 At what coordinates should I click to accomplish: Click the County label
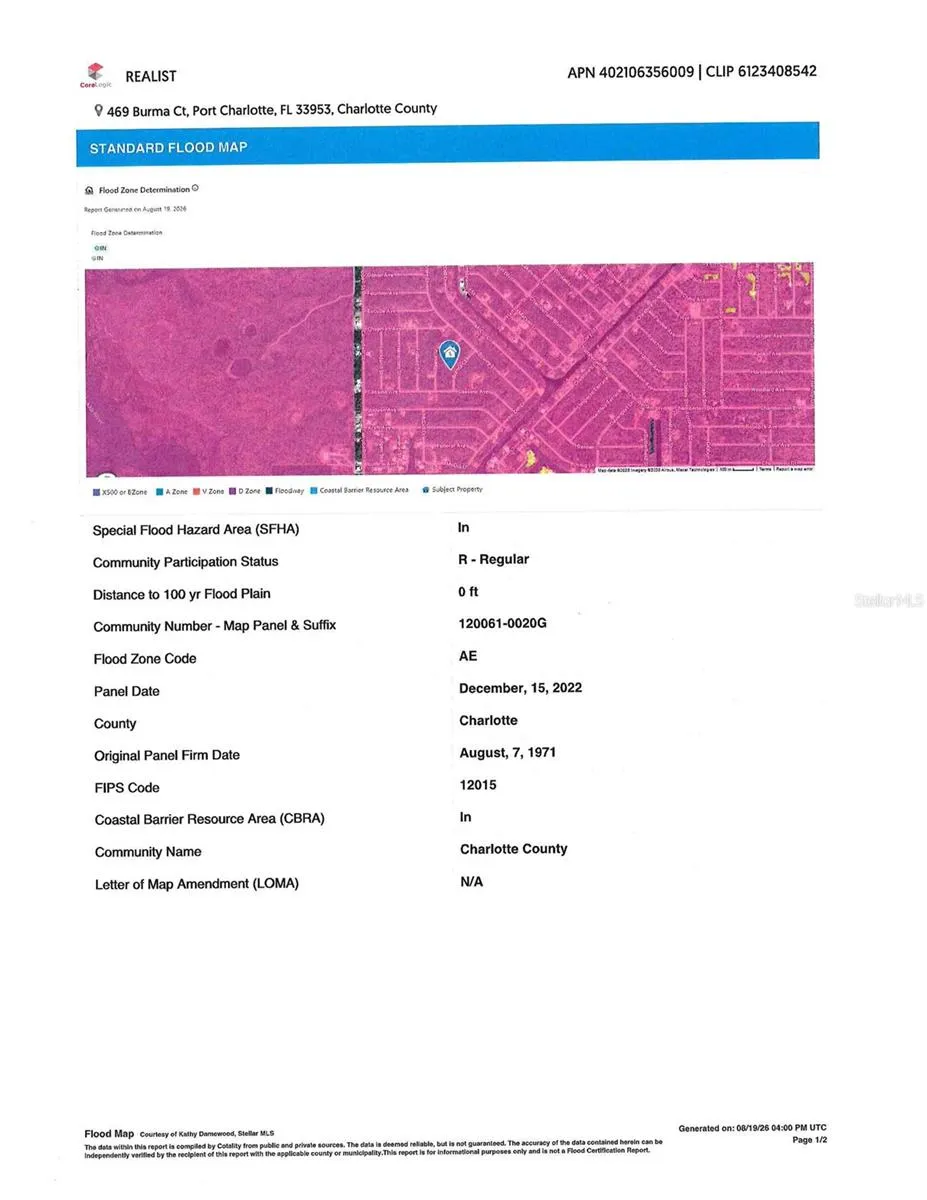tap(115, 724)
